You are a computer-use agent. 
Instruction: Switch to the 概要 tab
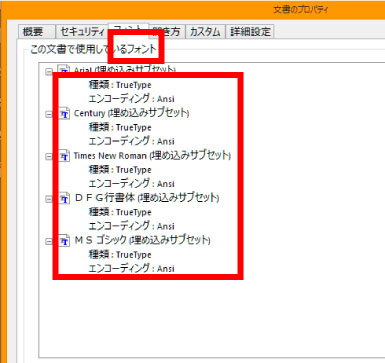(36, 32)
